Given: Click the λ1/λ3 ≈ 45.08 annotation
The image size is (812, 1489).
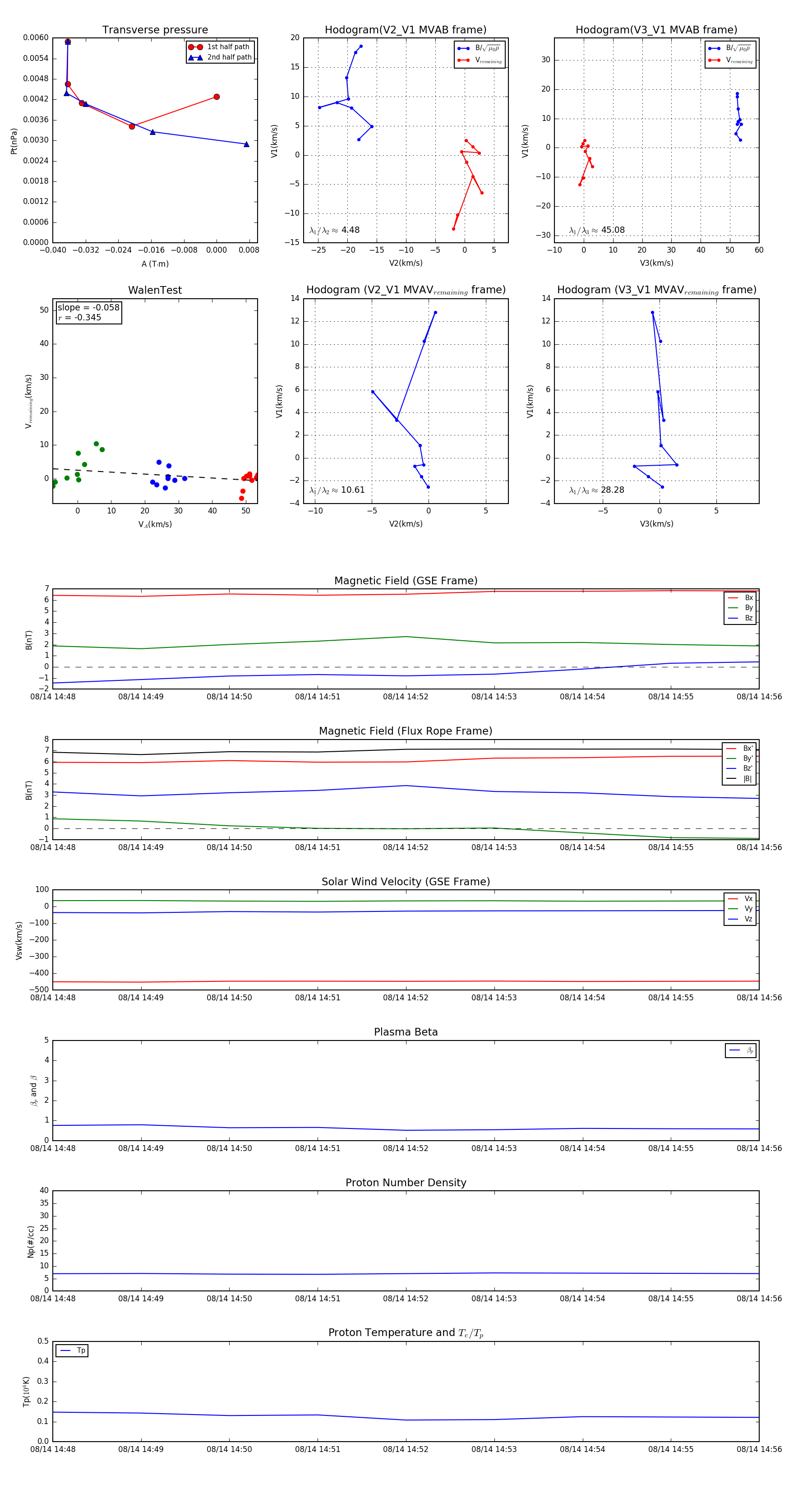Looking at the screenshot, I should tap(596, 230).
